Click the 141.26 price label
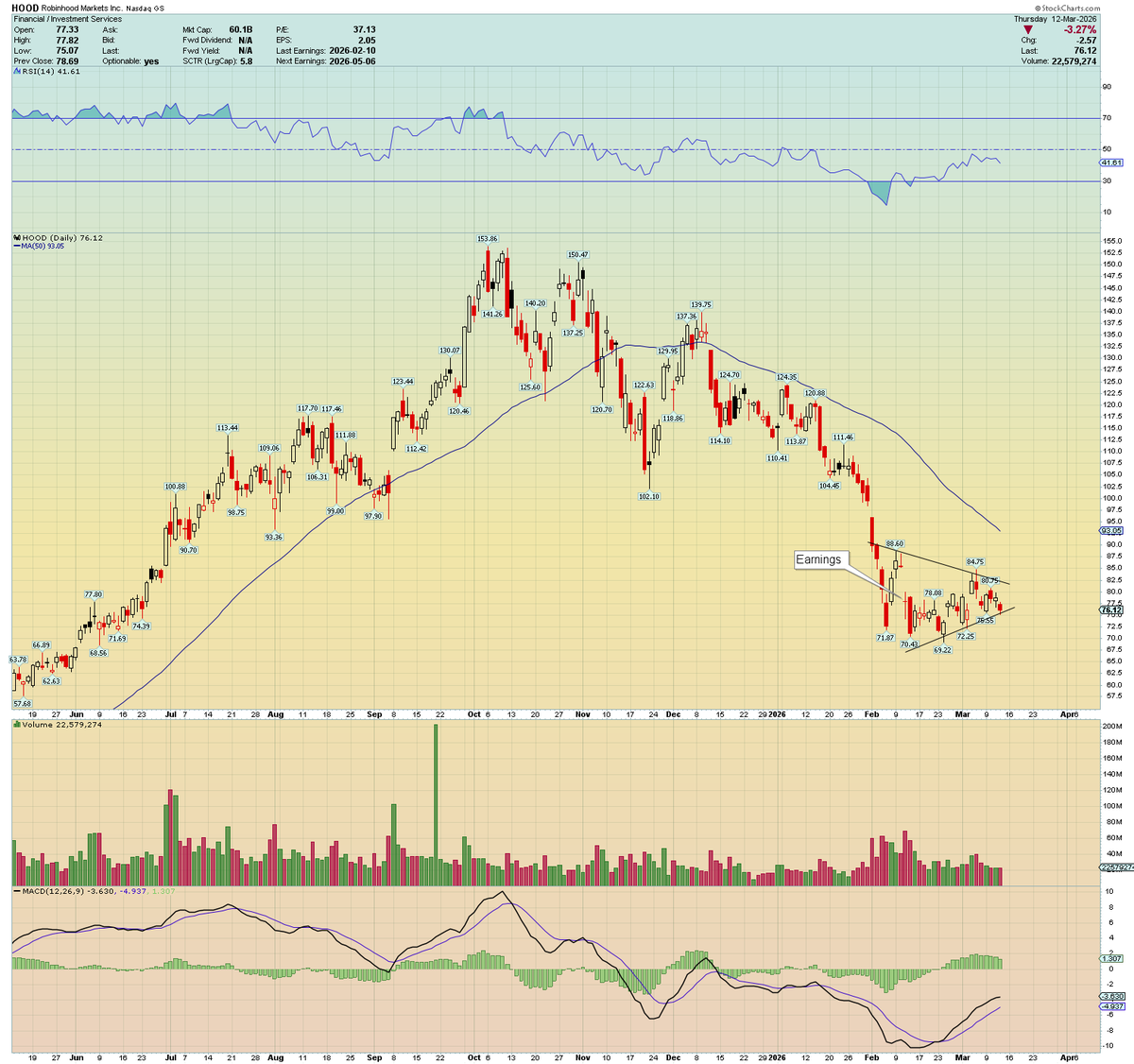The width and height of the screenshot is (1134, 1064). [x=492, y=314]
